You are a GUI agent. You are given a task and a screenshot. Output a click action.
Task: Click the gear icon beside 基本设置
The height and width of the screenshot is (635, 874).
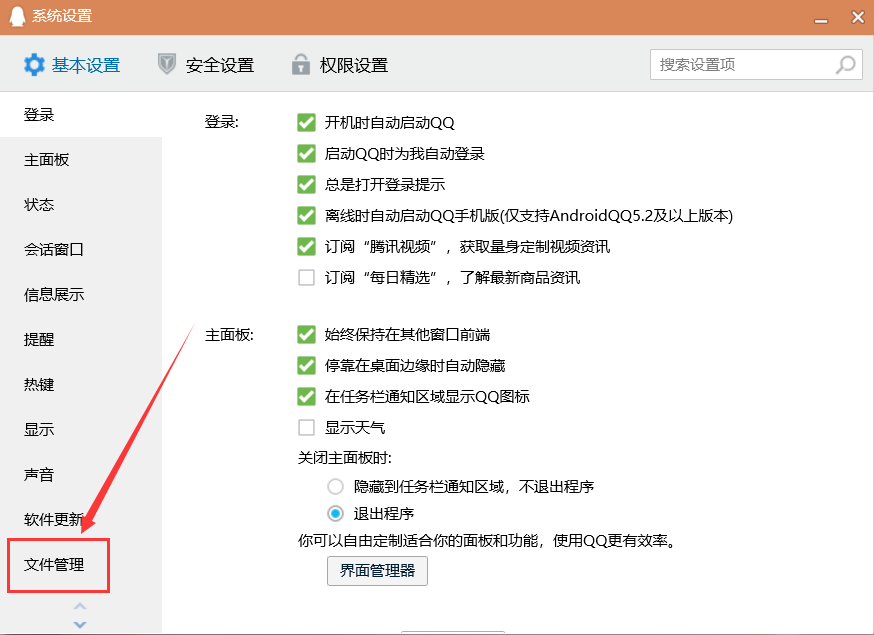click(x=34, y=65)
